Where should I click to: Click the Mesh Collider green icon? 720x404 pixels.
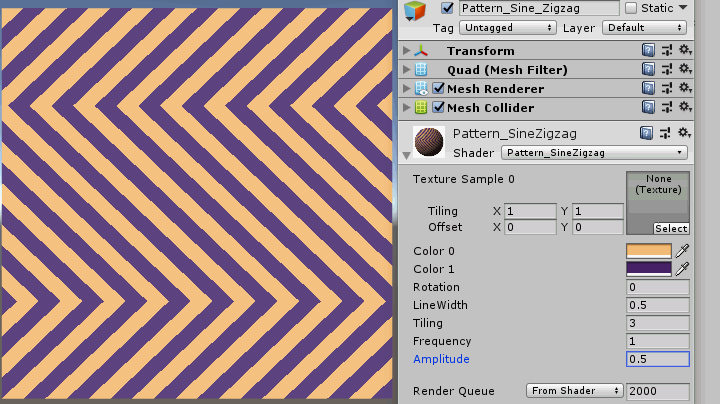pyautogui.click(x=421, y=107)
